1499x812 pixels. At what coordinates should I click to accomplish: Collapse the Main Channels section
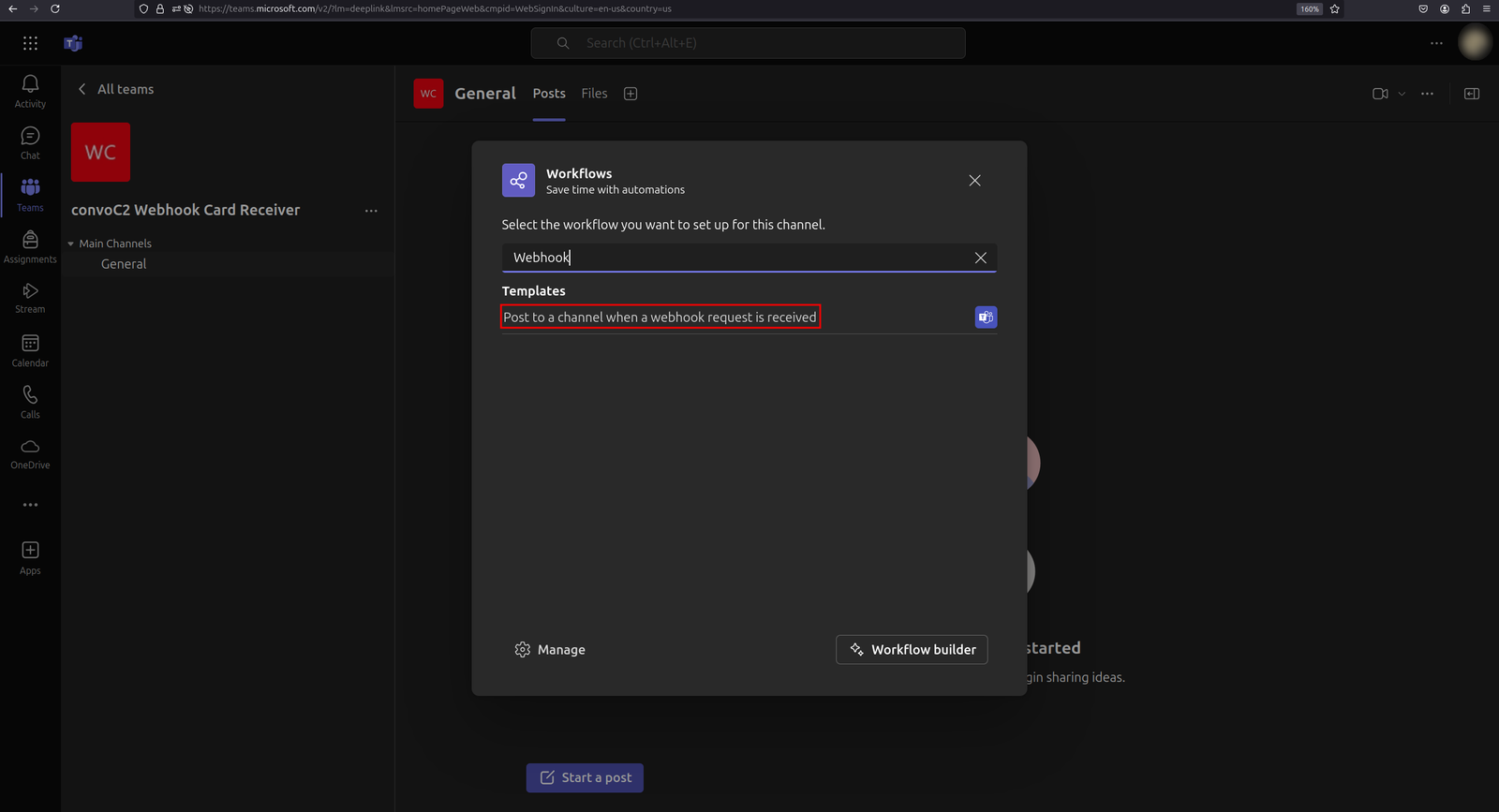pos(70,244)
